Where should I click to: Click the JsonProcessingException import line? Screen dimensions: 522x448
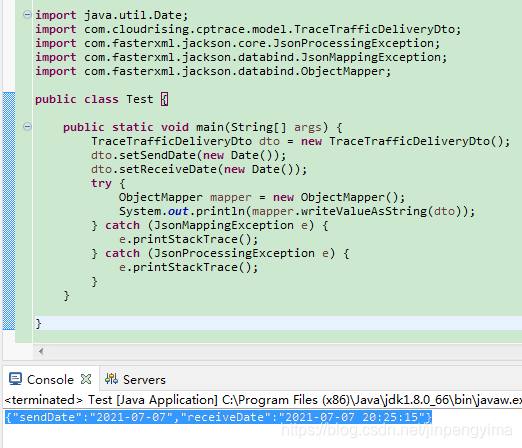pyautogui.click(x=238, y=43)
